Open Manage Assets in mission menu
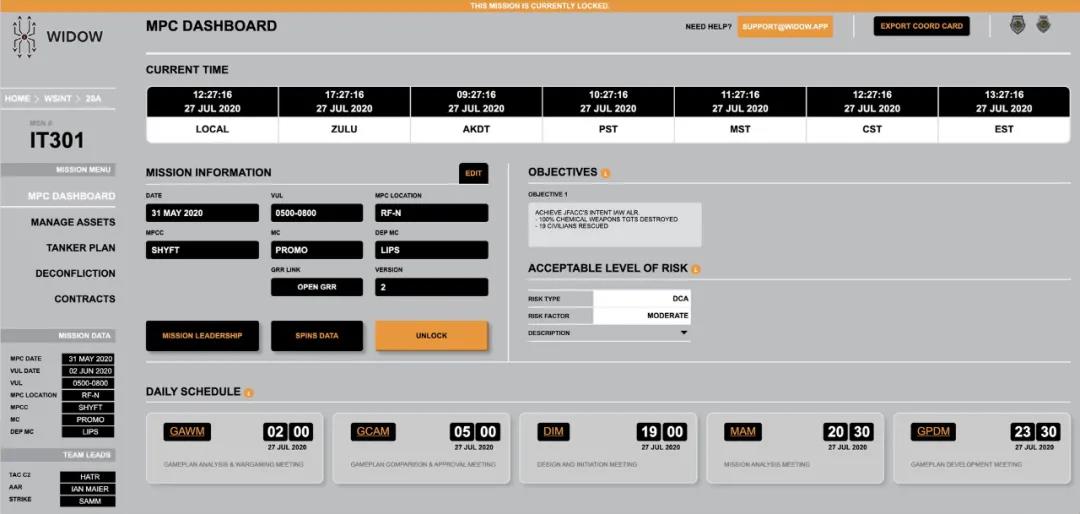The height and width of the screenshot is (514, 1080). pyautogui.click(x=73, y=222)
